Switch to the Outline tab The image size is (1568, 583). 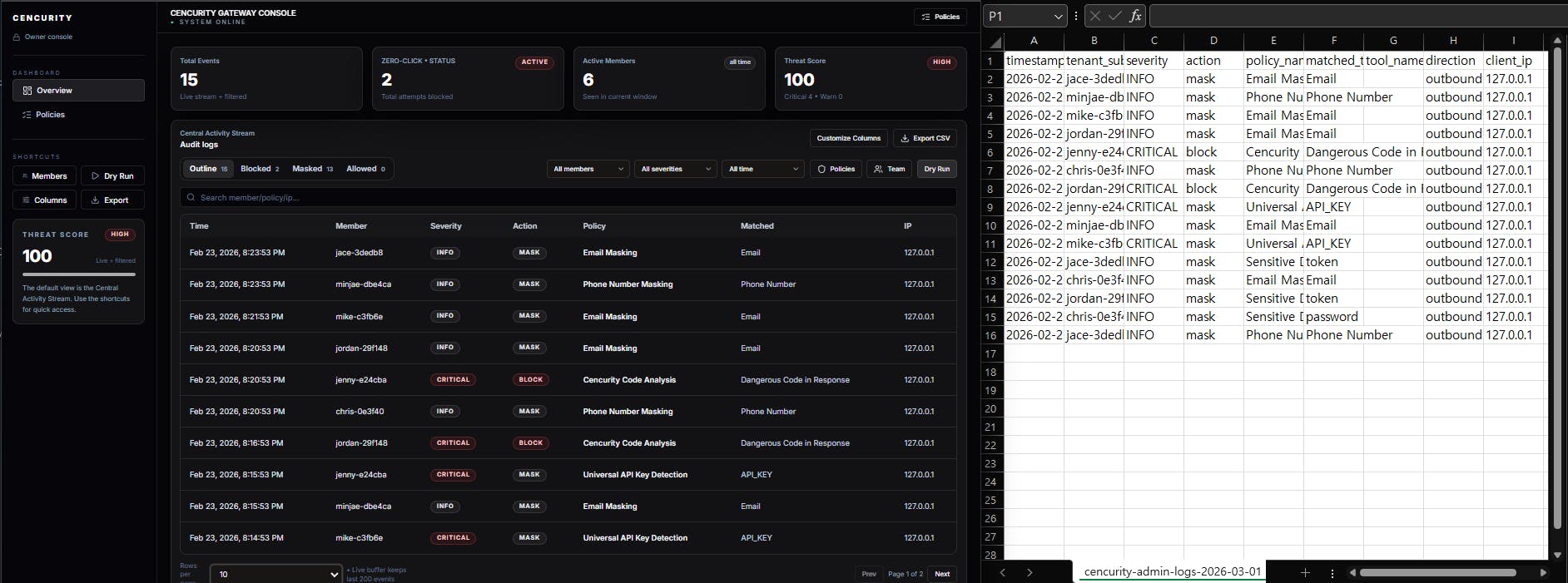(208, 169)
